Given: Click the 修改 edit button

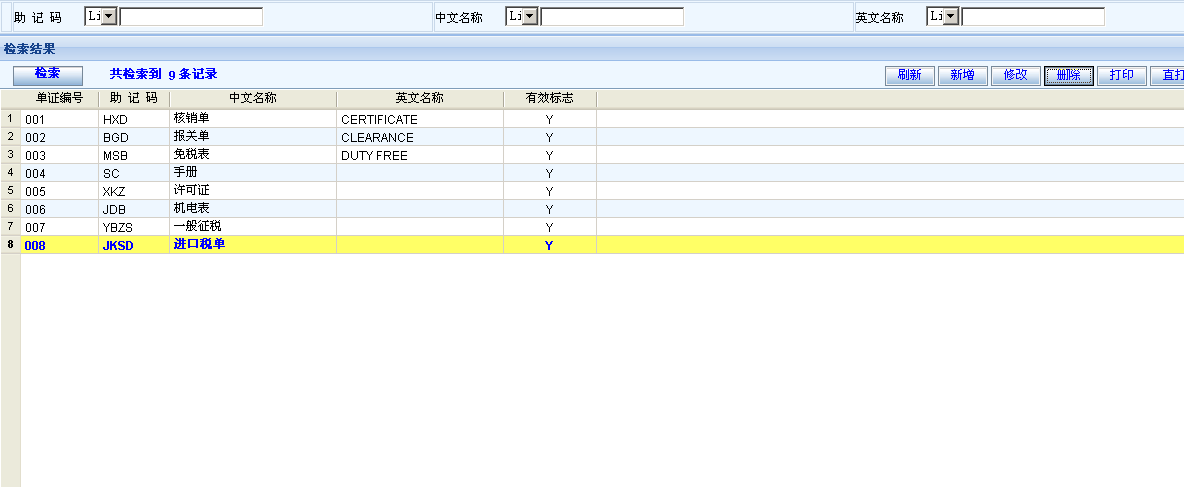Looking at the screenshot, I should pyautogui.click(x=1015, y=76).
